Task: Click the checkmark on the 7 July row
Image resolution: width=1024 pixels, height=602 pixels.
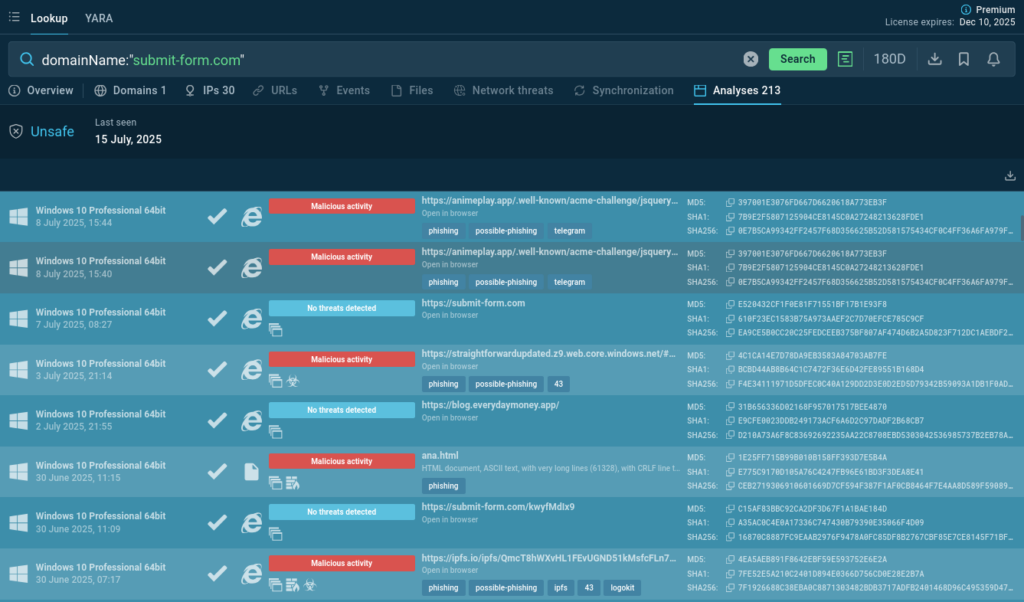Action: (x=217, y=319)
